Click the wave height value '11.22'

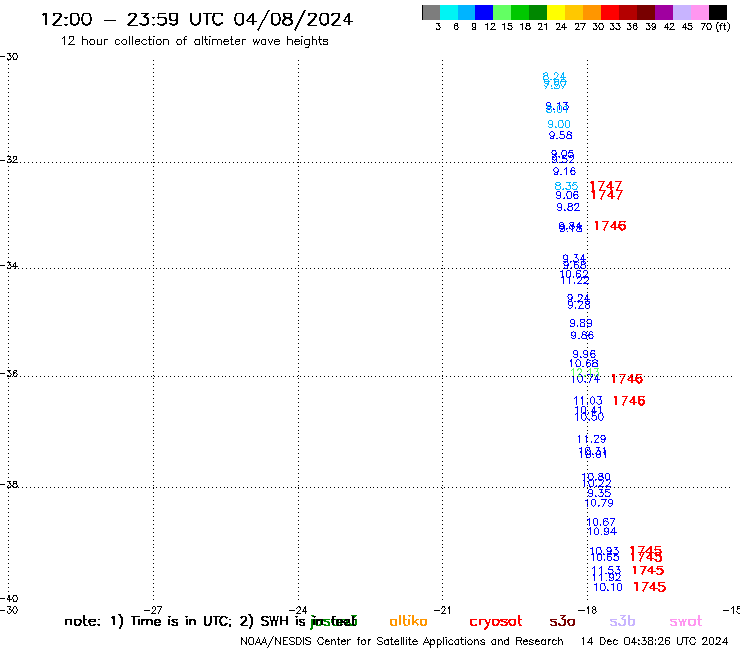click(575, 281)
